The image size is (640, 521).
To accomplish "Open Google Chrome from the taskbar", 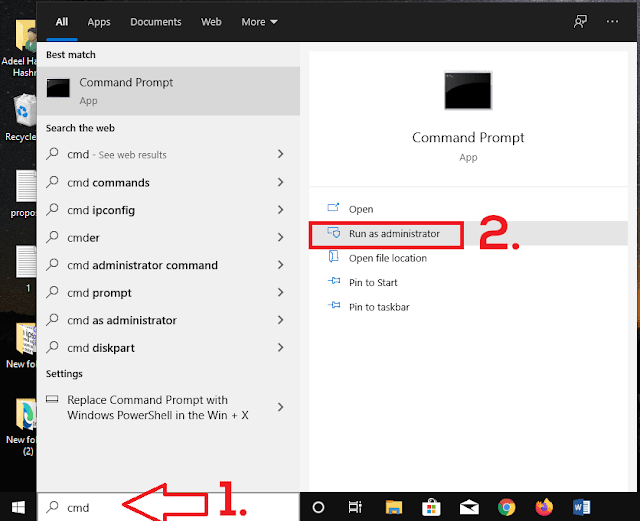I will pyautogui.click(x=506, y=507).
